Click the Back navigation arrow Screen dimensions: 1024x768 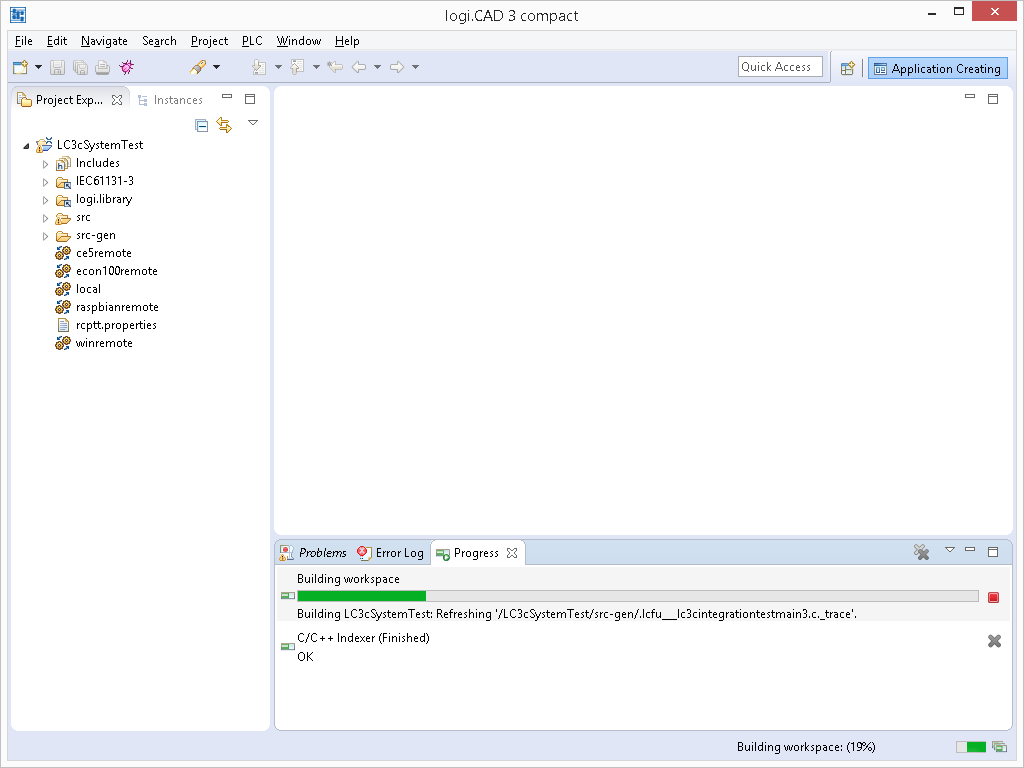coord(359,67)
